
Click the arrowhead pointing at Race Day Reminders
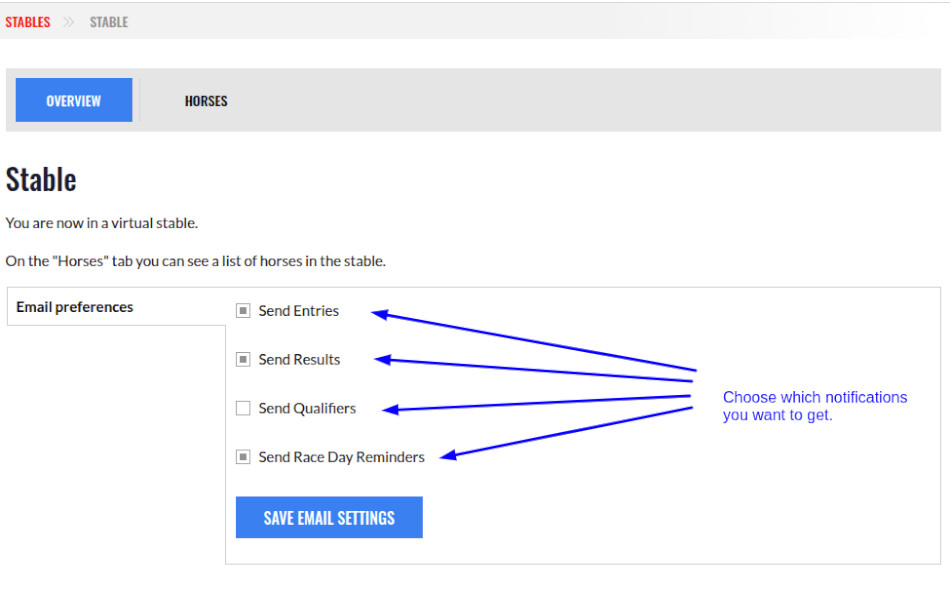coord(449,455)
